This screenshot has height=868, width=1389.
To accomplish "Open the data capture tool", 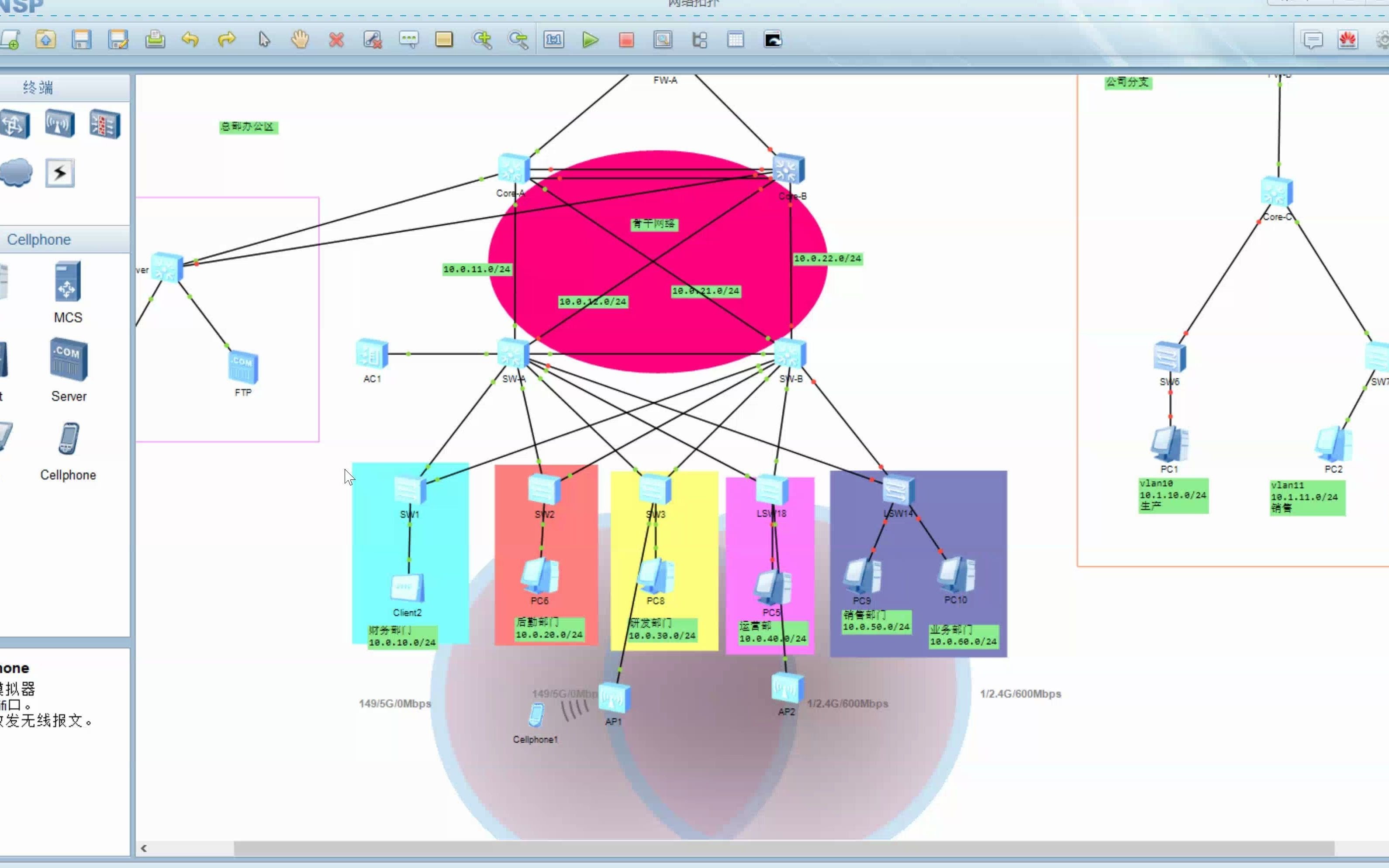I will click(663, 40).
